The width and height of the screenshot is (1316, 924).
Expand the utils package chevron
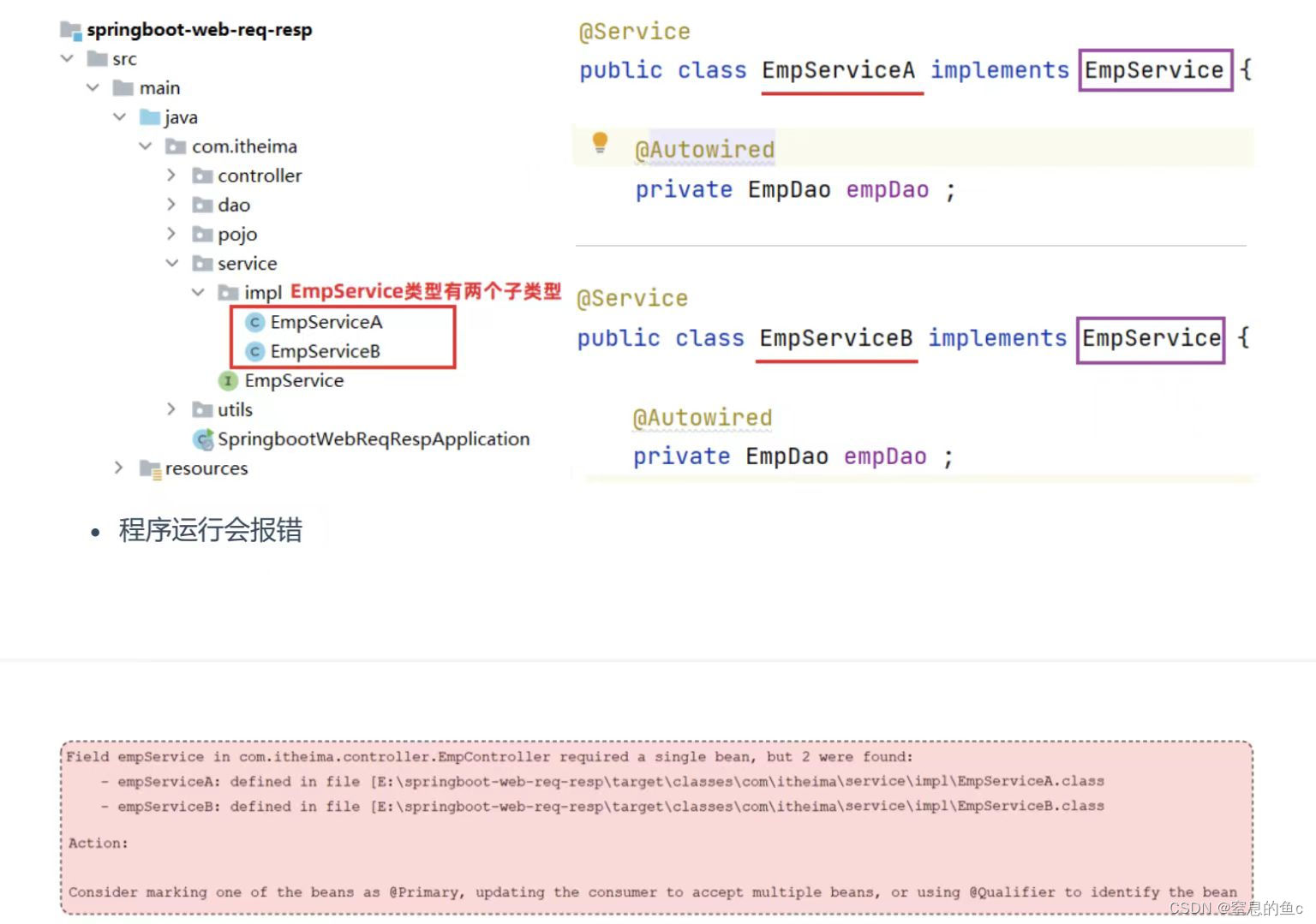(171, 408)
